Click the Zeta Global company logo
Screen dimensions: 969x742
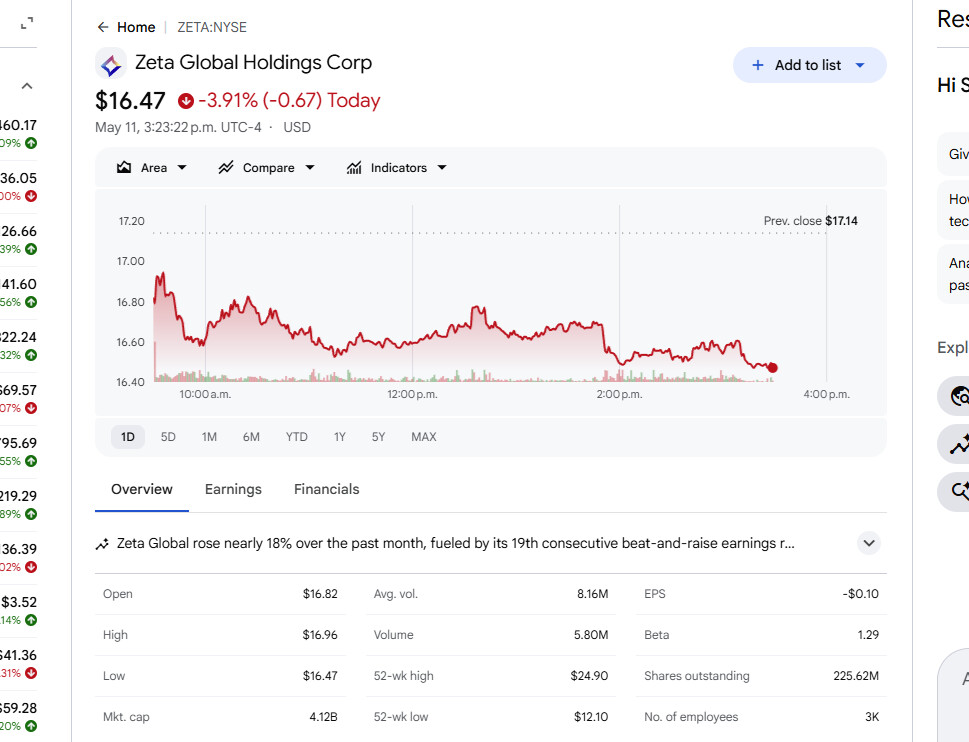point(111,64)
